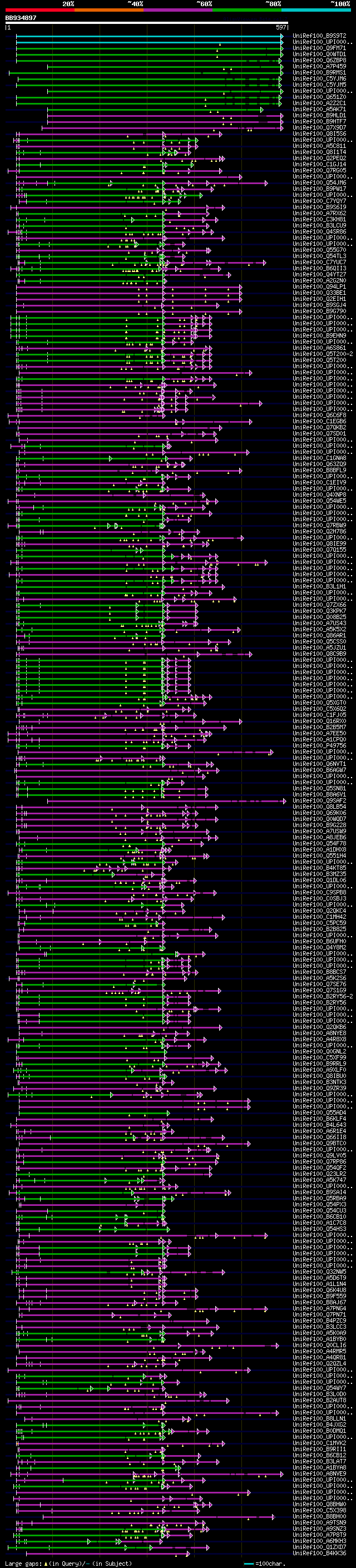The width and height of the screenshot is (356, 1568).
Task: Select label UniRef100_Q5T200-2
Action: point(323,354)
